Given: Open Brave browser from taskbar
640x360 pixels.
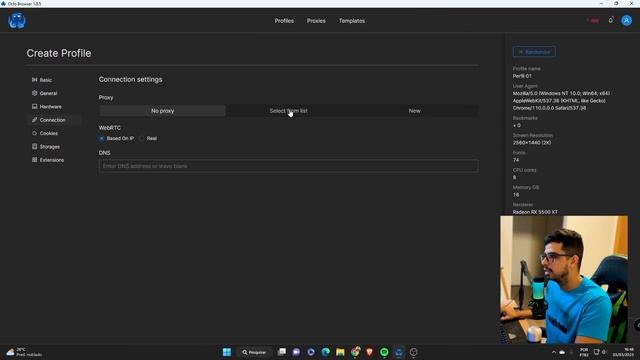Looking at the screenshot, I should pos(369,352).
